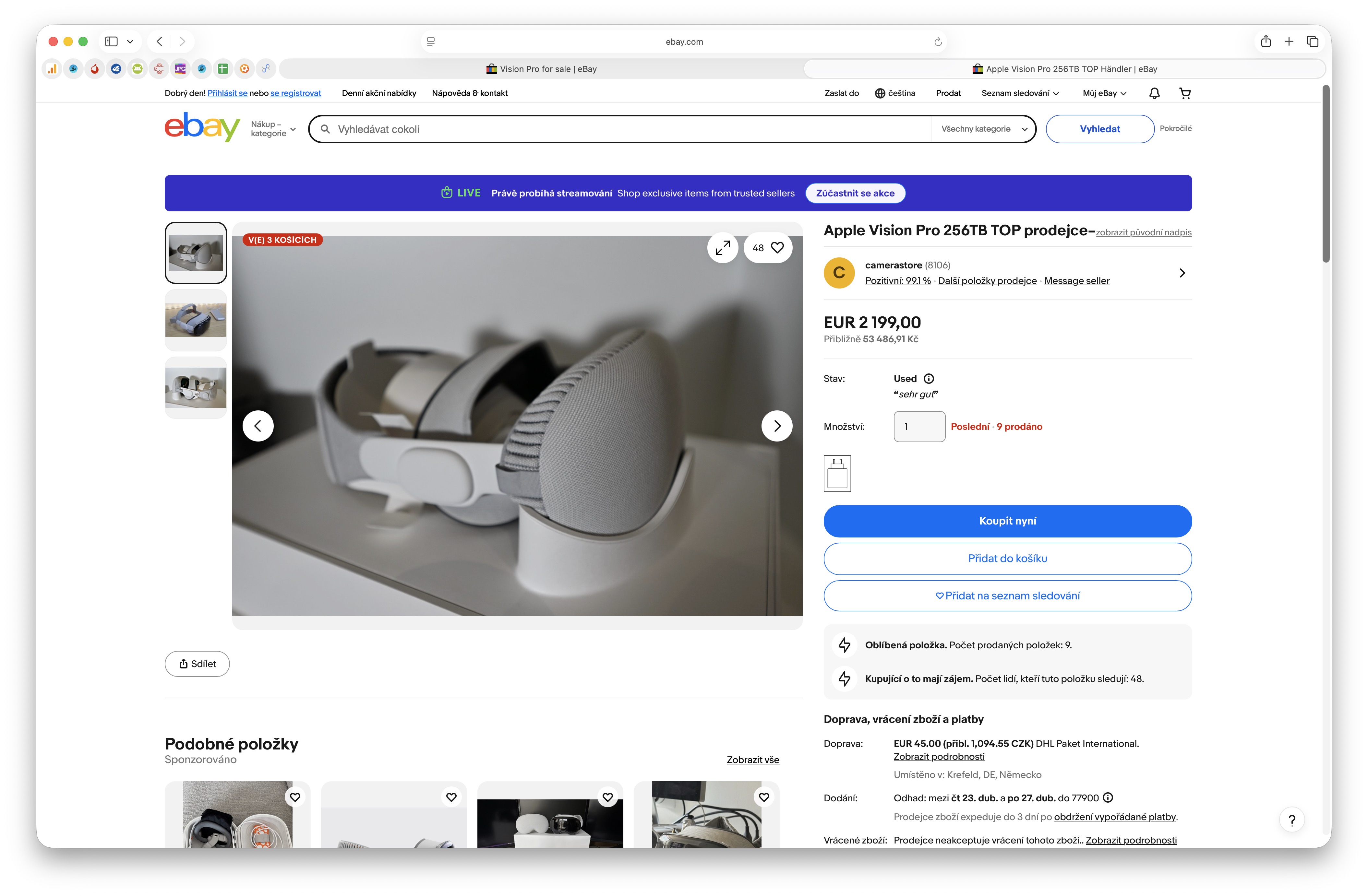Reload the page in address bar

coord(938,41)
